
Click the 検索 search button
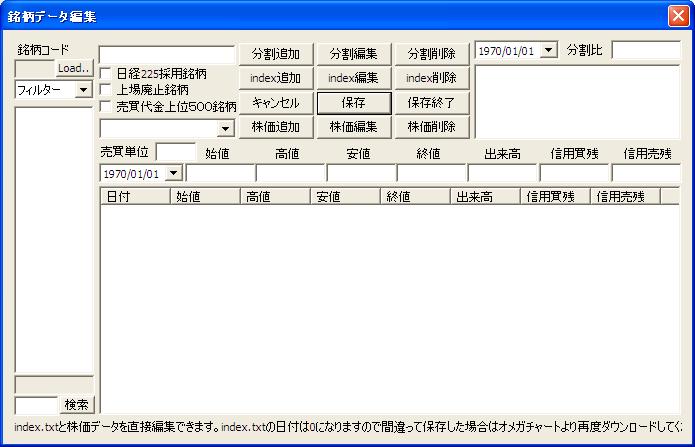[x=77, y=405]
